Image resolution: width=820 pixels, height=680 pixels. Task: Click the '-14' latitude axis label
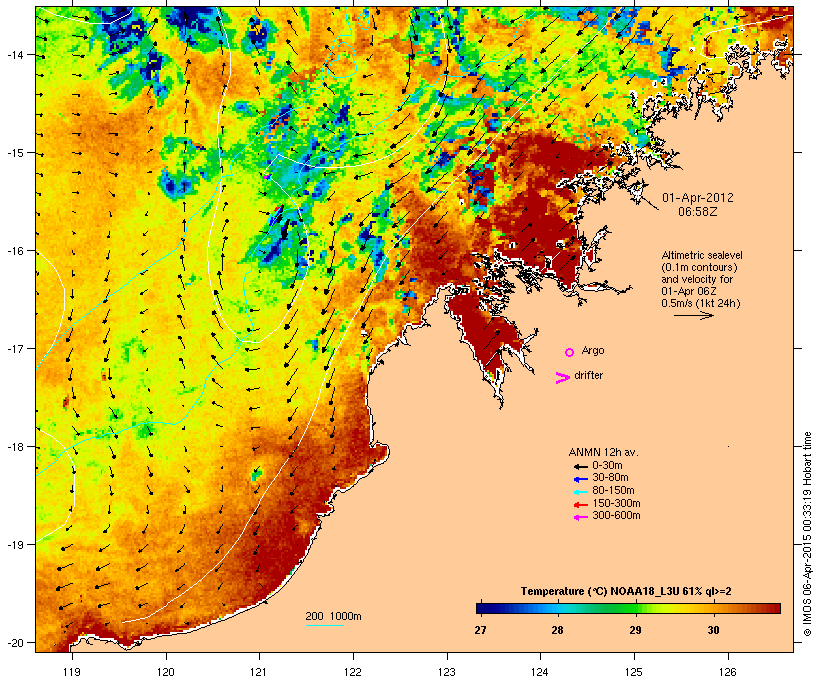15,55
